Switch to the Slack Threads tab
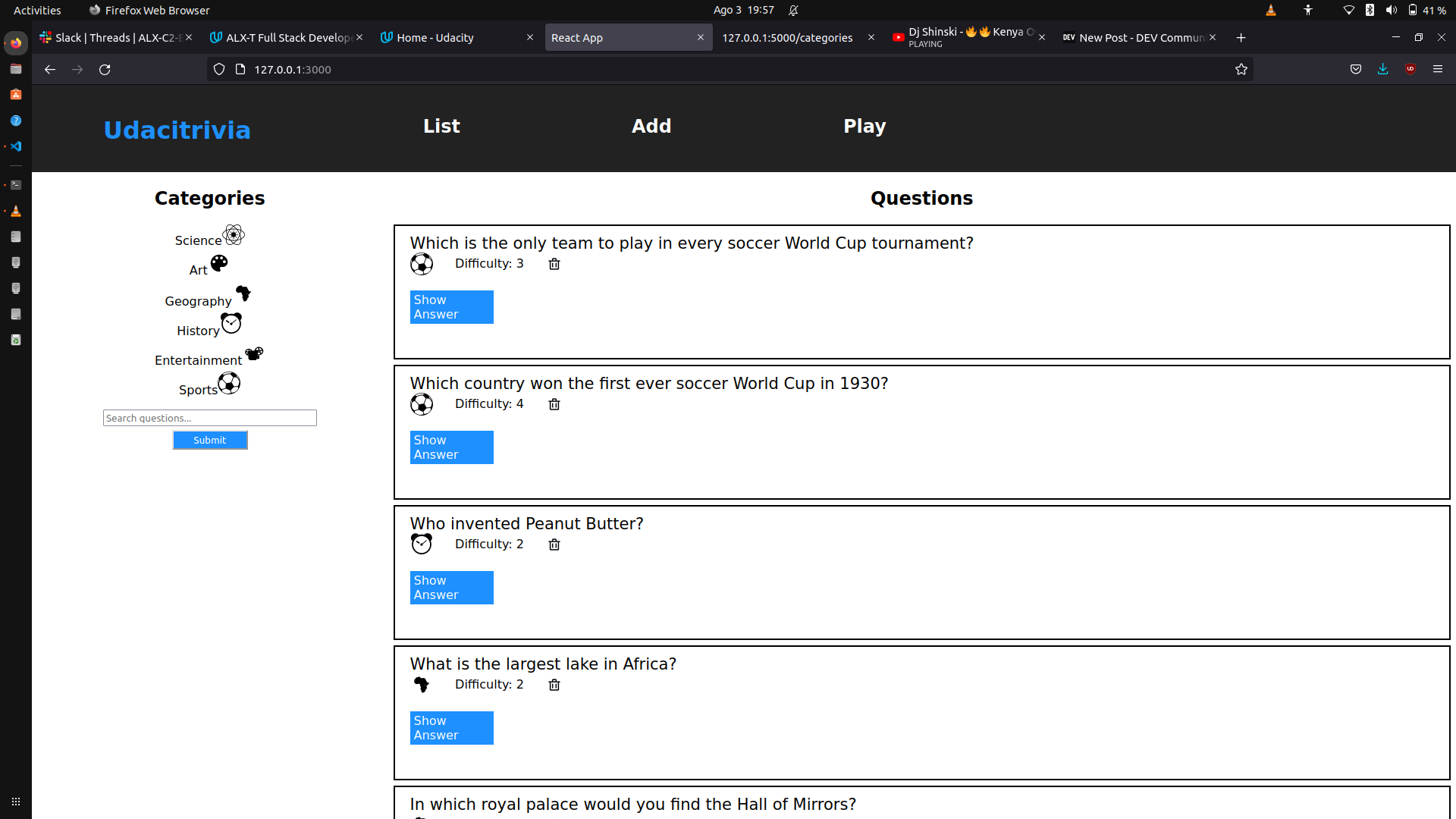Image resolution: width=1456 pixels, height=819 pixels. (115, 37)
